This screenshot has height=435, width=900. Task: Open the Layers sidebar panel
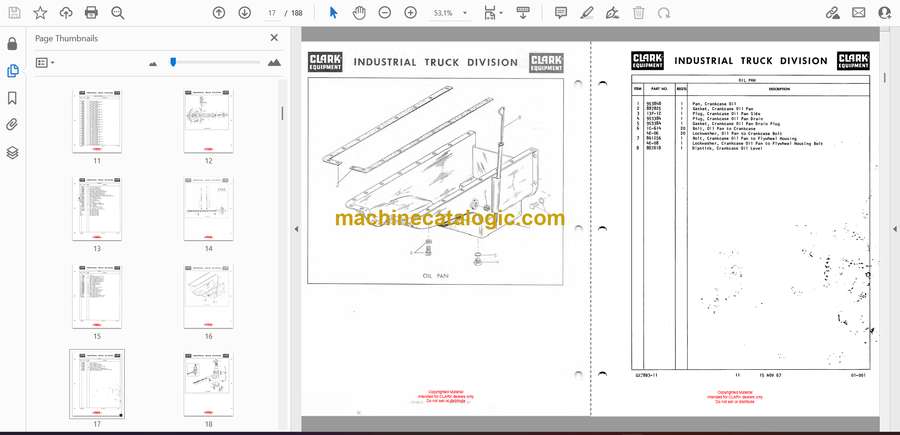coord(13,152)
